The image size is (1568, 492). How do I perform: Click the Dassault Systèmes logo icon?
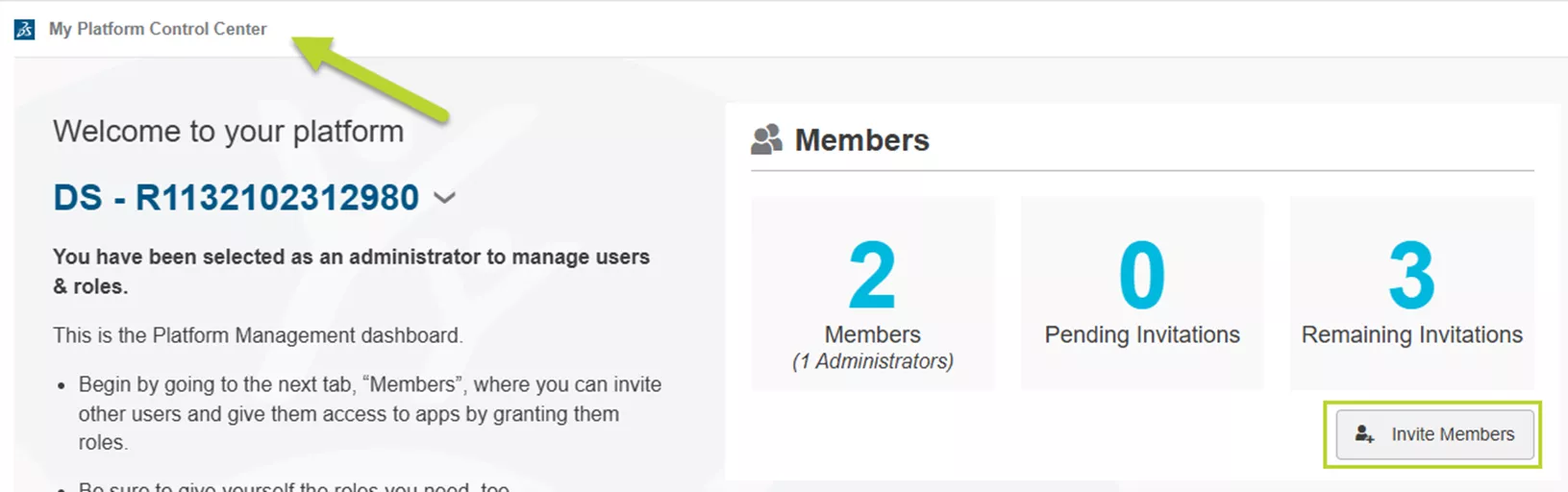point(24,29)
